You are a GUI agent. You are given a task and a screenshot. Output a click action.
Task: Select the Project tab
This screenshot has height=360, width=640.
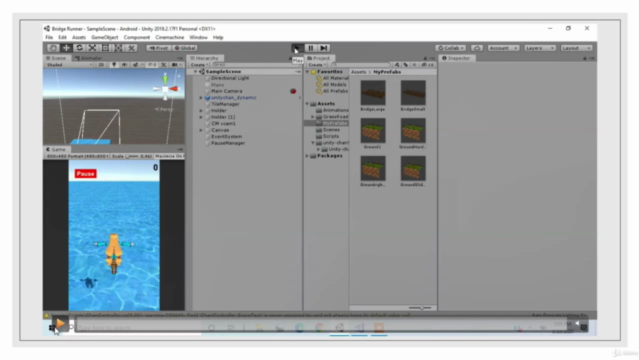tap(319, 58)
